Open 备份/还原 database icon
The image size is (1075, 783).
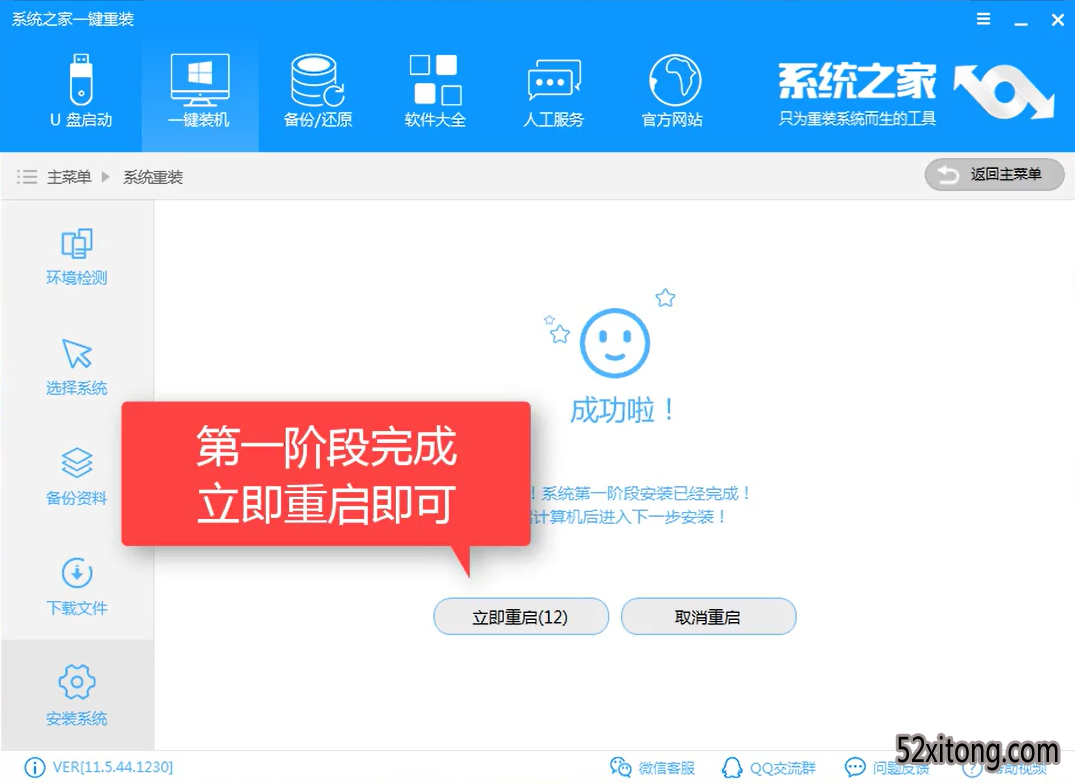coord(317,80)
